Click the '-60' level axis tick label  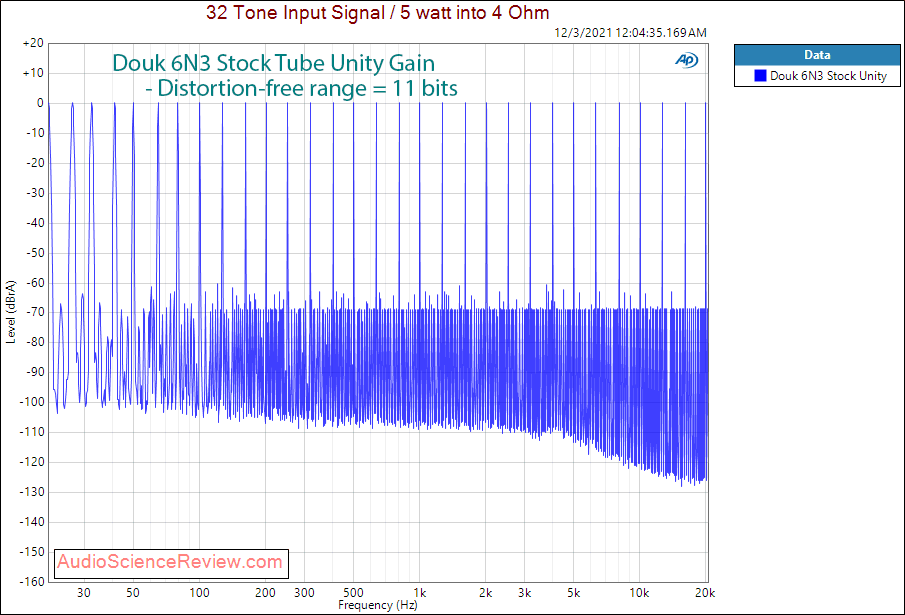35,283
